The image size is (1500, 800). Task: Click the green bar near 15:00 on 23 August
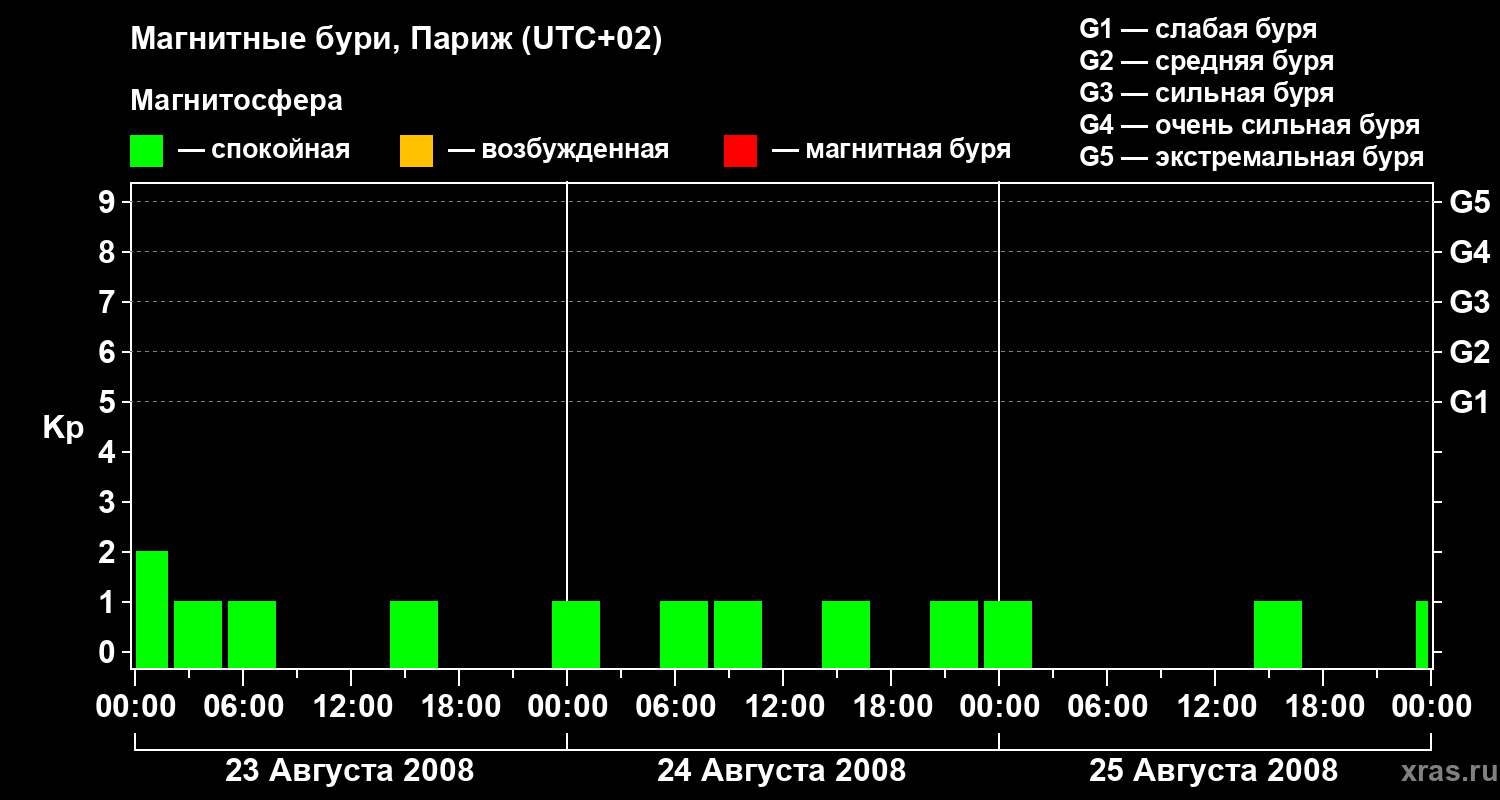tap(414, 634)
